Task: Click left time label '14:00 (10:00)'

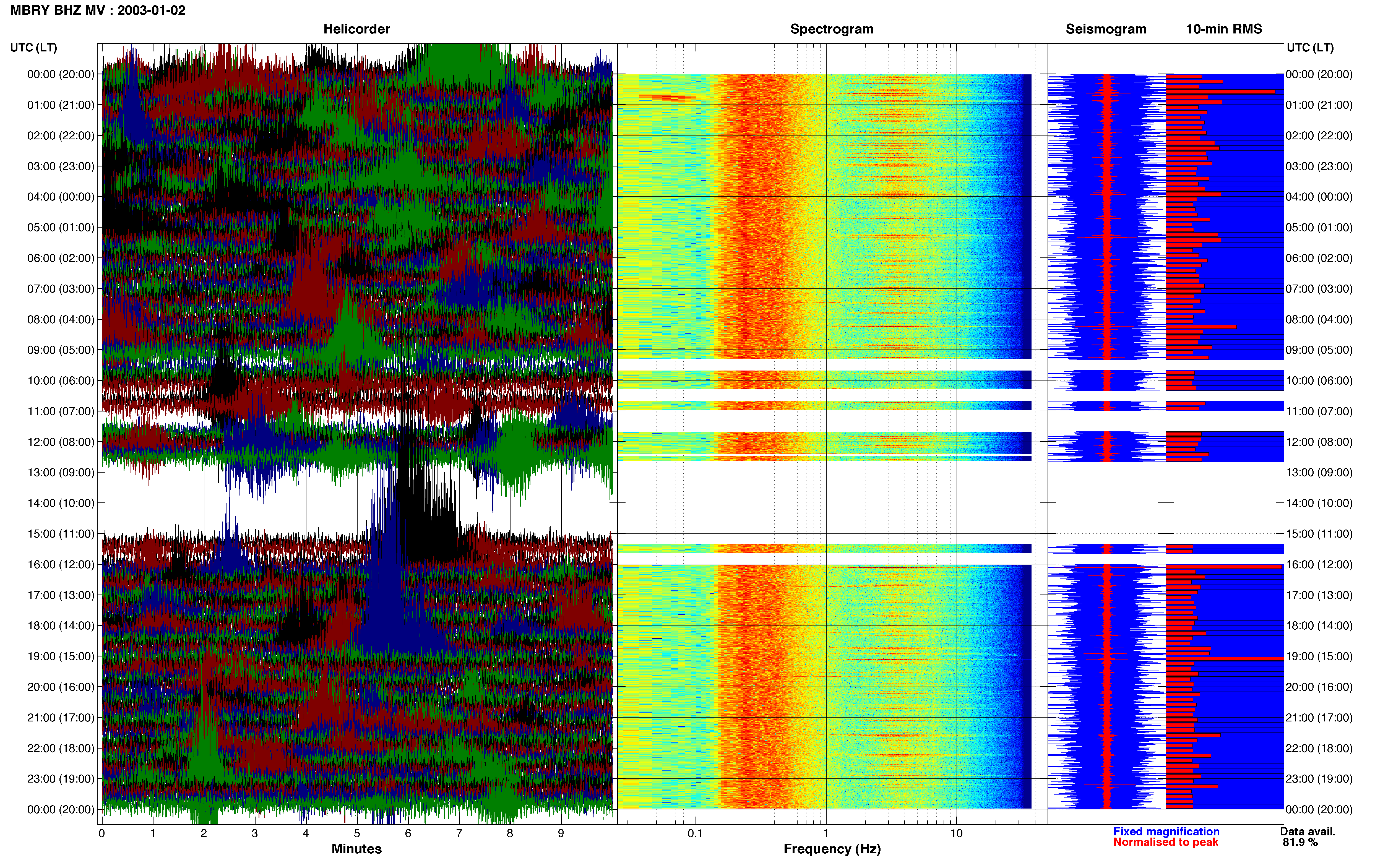Action: pyautogui.click(x=61, y=503)
